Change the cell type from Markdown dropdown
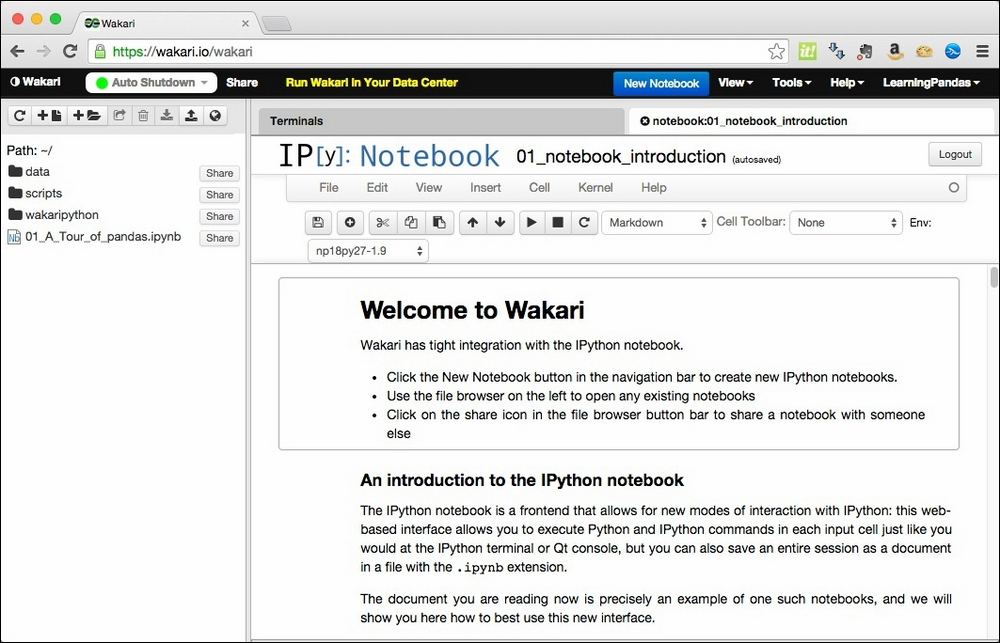This screenshot has width=1000, height=643. [657, 223]
